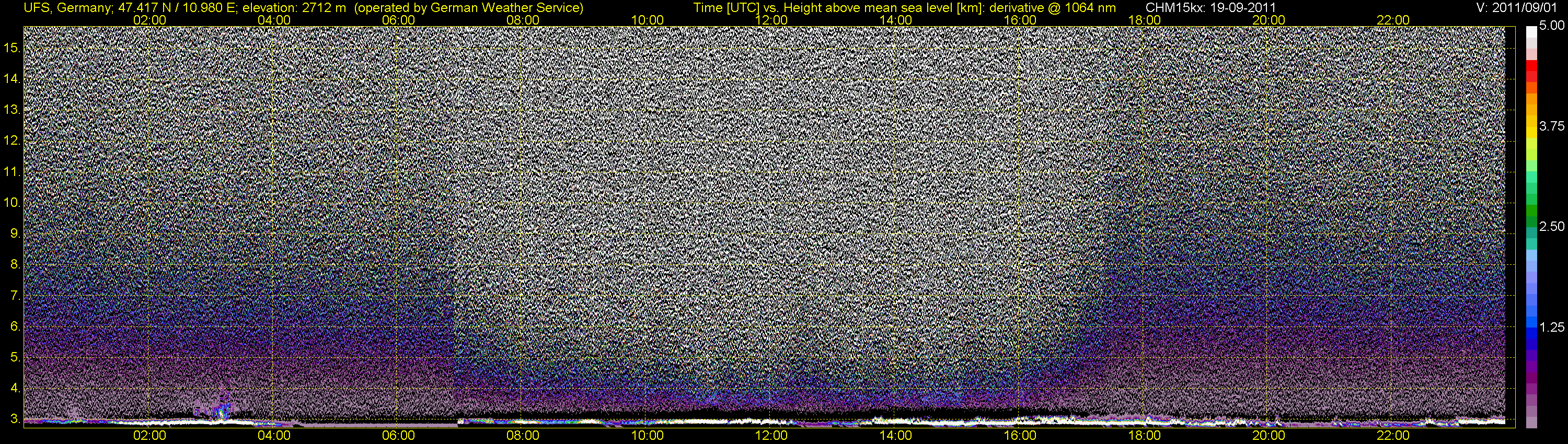The image size is (1568, 444).
Task: Click the '20:00' label on the top time axis
Action: pos(1269,20)
